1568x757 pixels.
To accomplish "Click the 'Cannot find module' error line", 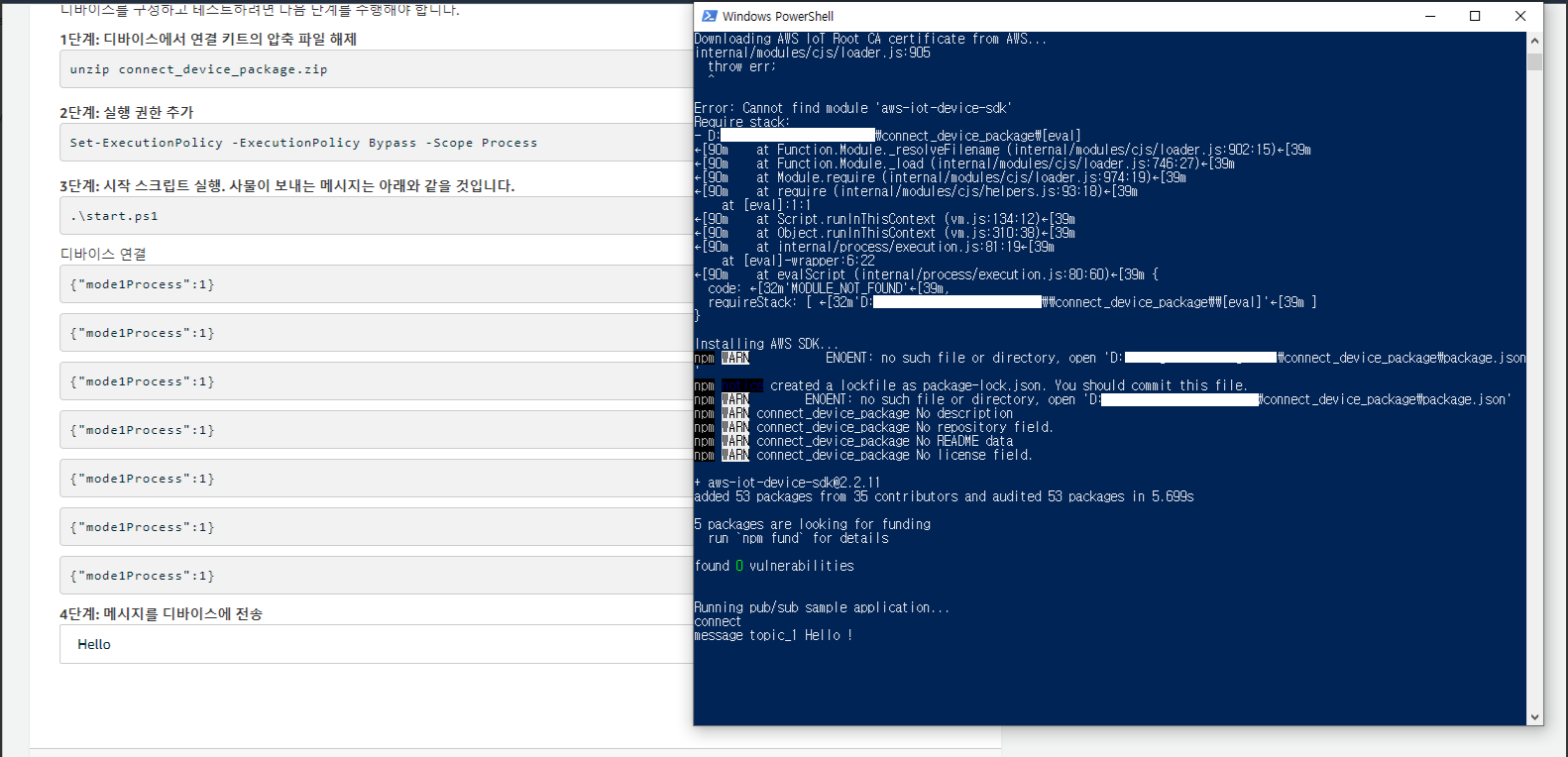I will pos(853,108).
